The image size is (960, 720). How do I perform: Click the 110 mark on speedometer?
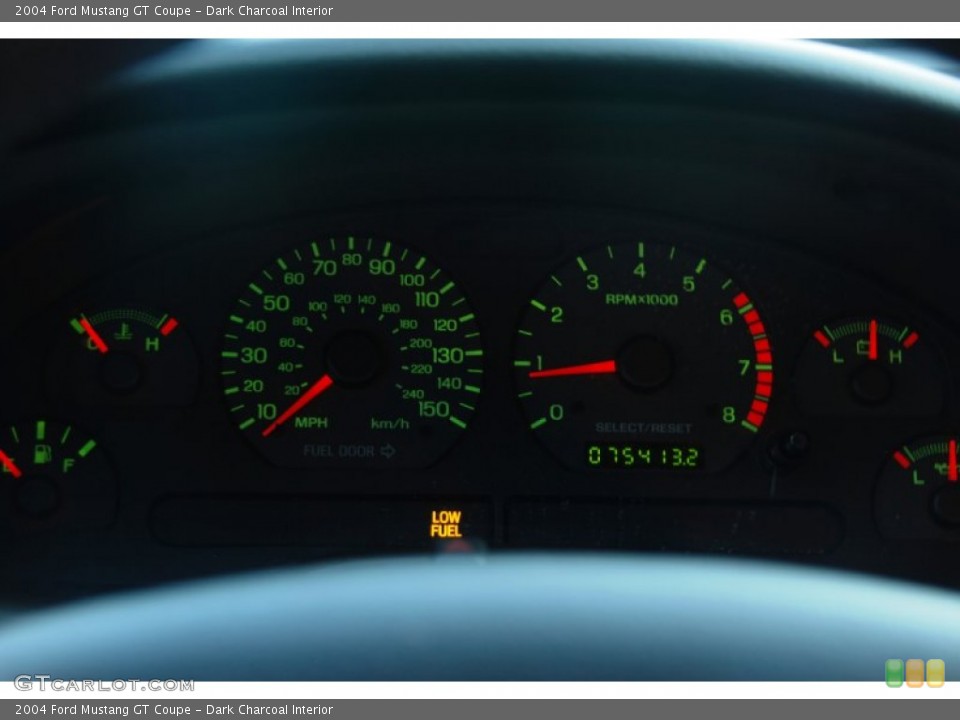click(427, 299)
